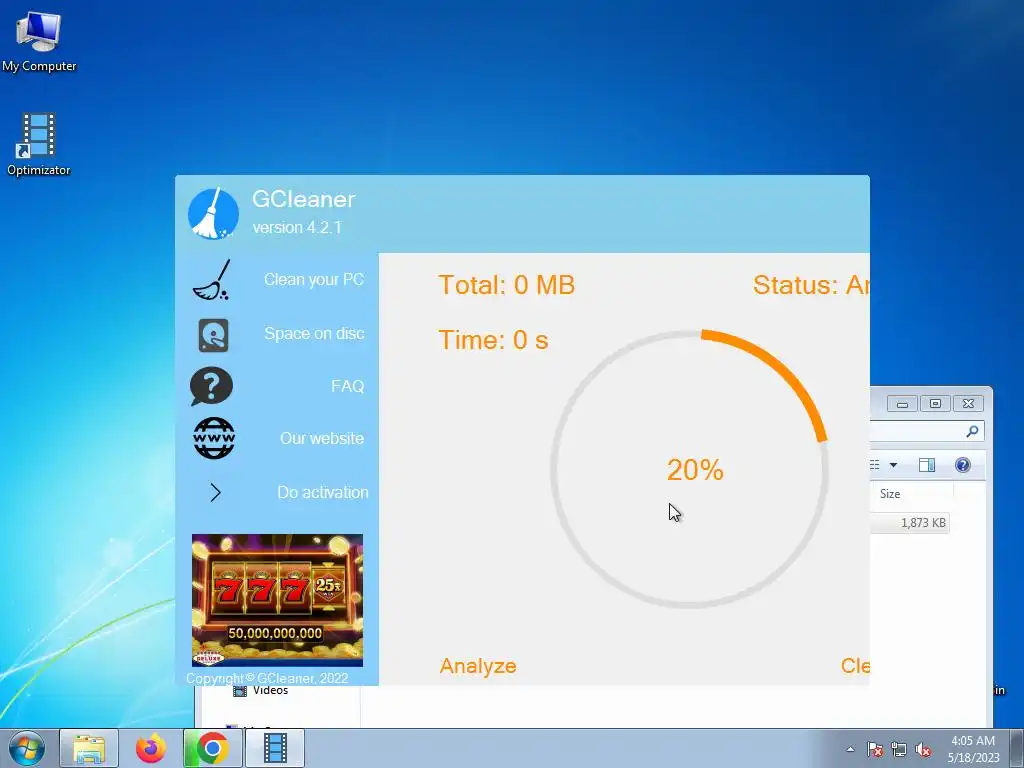Click the www globe icon
1024x768 pixels.
pyautogui.click(x=214, y=438)
